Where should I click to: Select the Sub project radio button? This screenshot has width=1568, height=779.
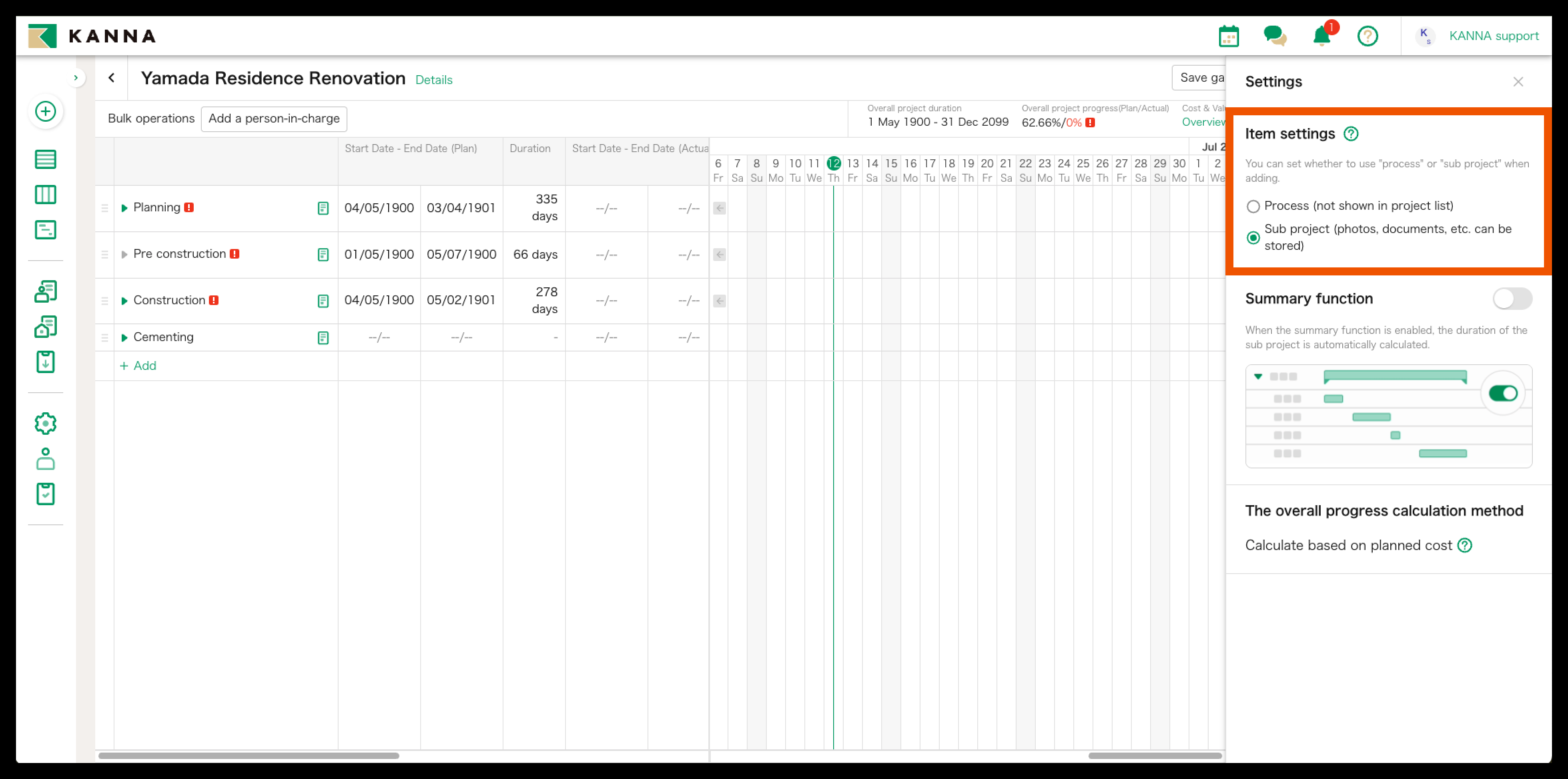[x=1253, y=237]
